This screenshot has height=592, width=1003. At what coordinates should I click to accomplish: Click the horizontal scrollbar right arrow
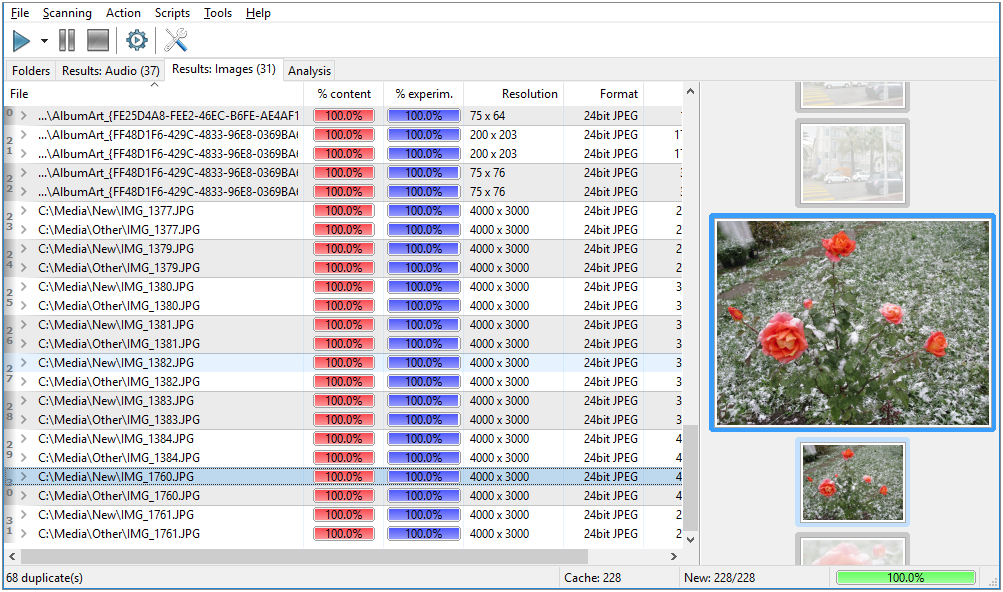click(x=674, y=556)
